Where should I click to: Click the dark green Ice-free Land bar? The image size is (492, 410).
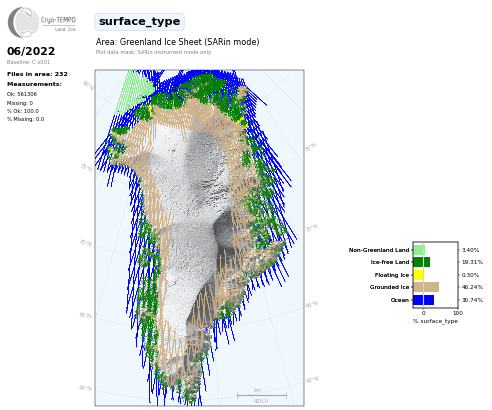pos(421,262)
